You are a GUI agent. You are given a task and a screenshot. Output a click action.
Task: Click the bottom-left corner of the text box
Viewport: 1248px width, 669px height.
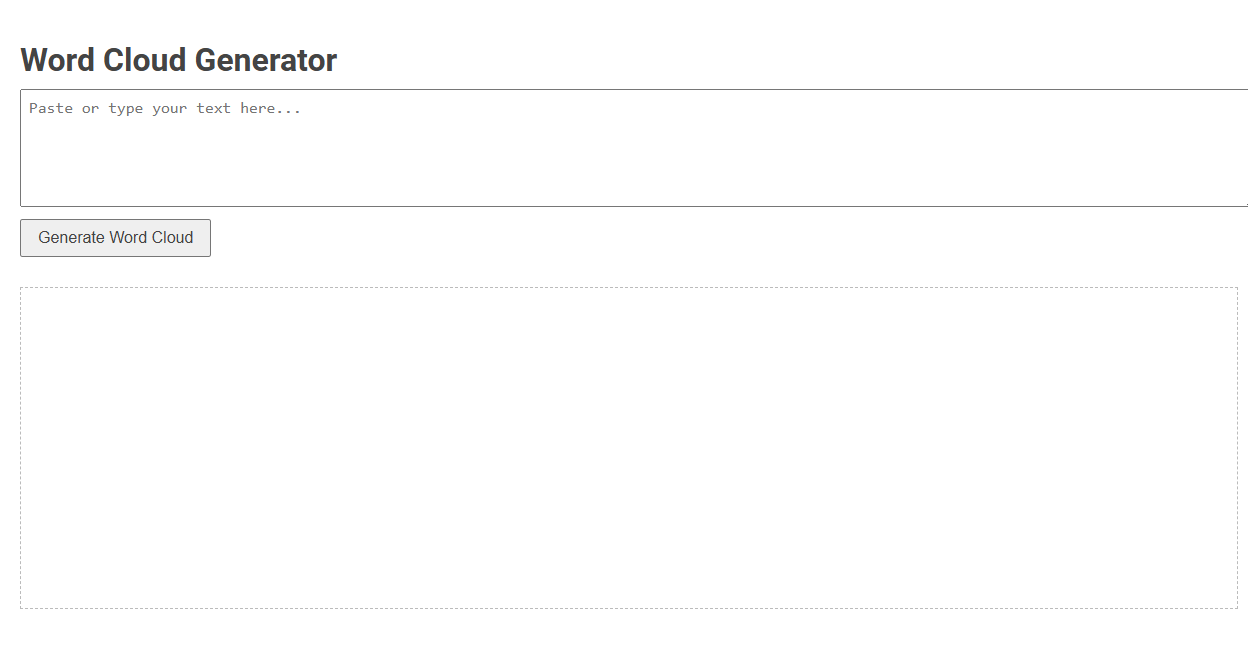pos(28,199)
